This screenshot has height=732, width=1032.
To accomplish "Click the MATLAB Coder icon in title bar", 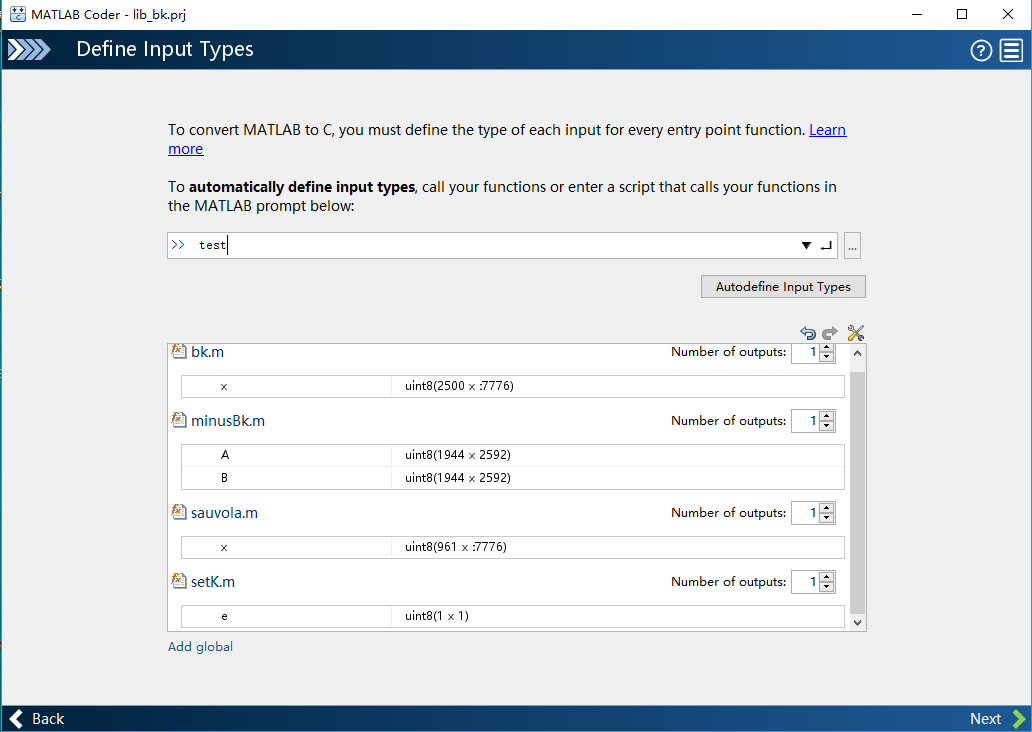I will point(16,14).
